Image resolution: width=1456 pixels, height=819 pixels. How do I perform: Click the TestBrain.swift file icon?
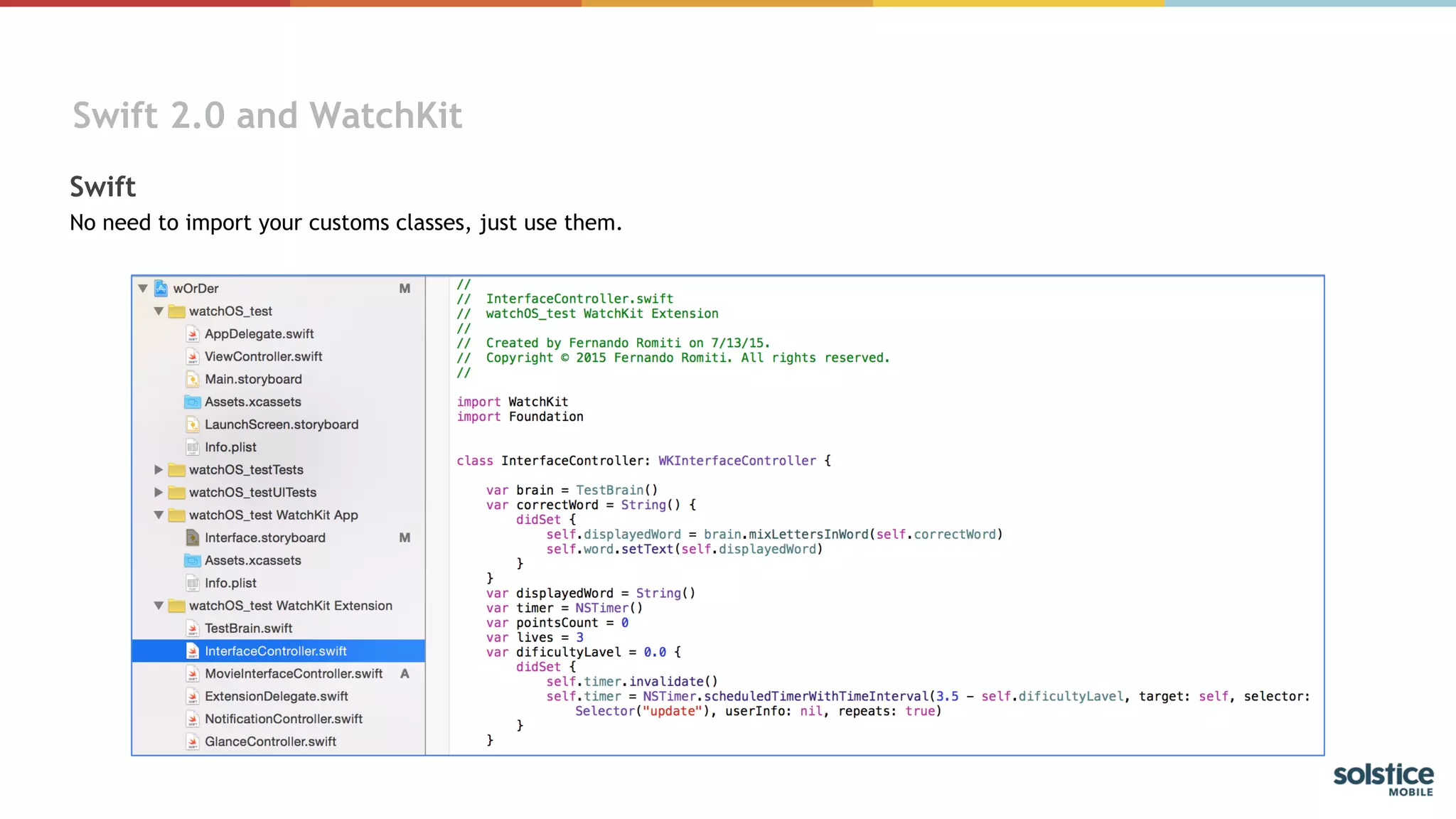click(x=193, y=628)
